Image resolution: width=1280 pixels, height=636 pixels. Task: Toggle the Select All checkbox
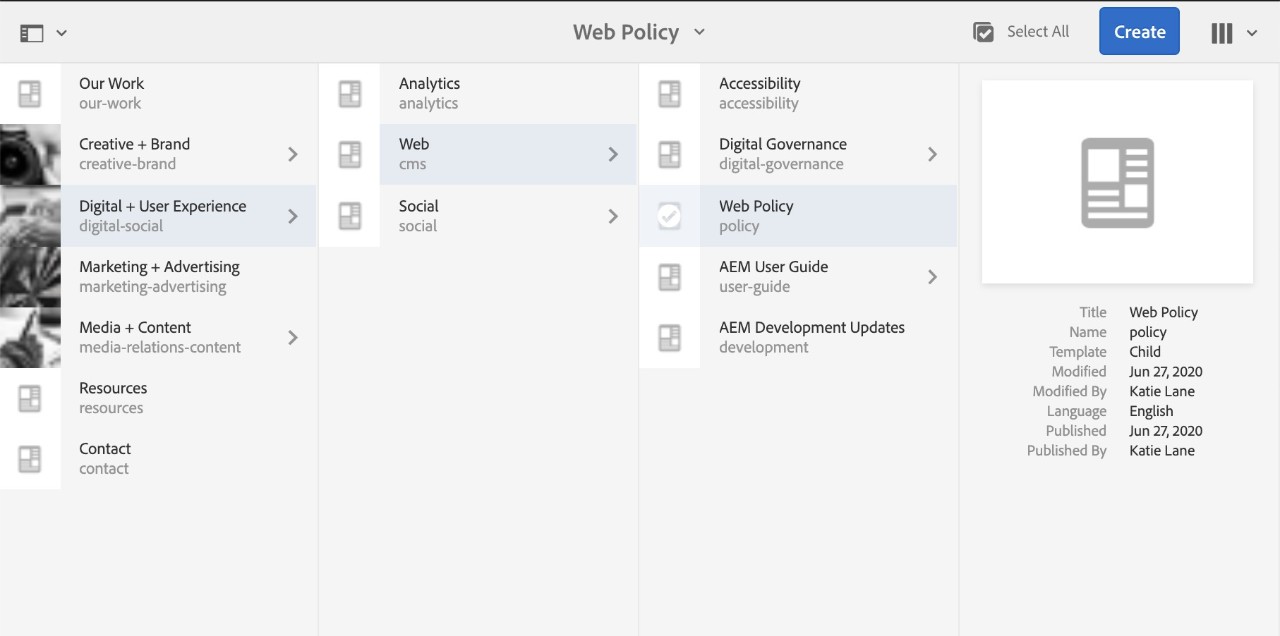pyautogui.click(x=984, y=32)
